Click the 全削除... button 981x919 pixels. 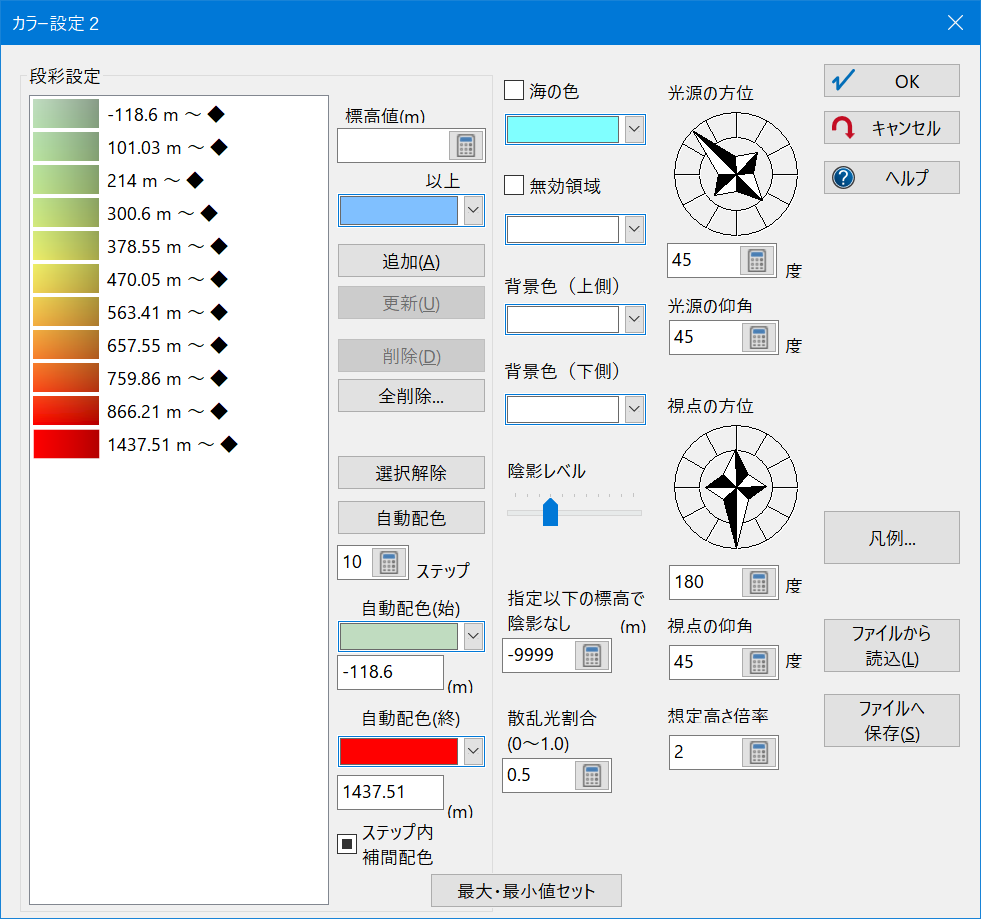(411, 395)
